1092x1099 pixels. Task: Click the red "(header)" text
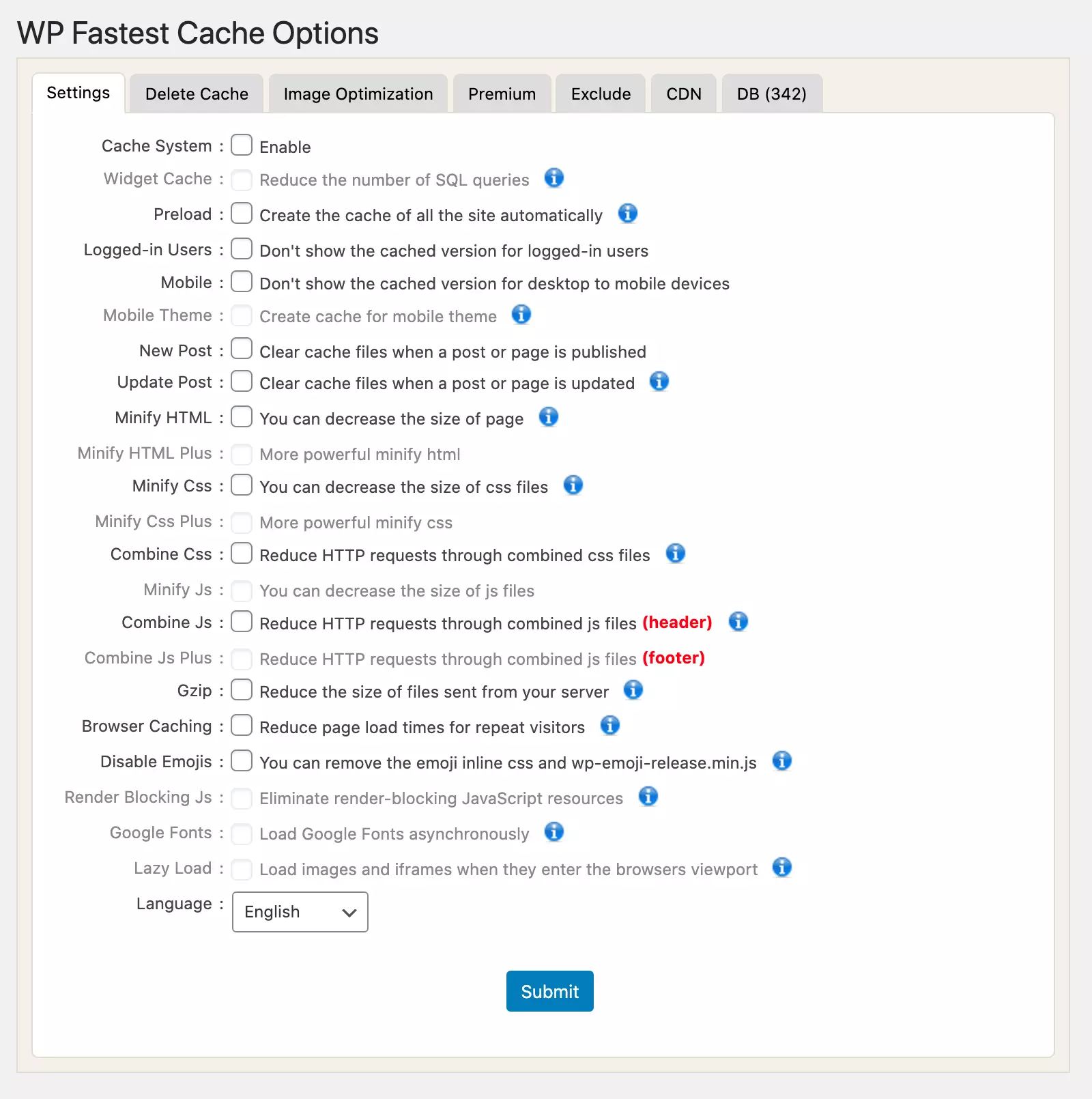677,623
